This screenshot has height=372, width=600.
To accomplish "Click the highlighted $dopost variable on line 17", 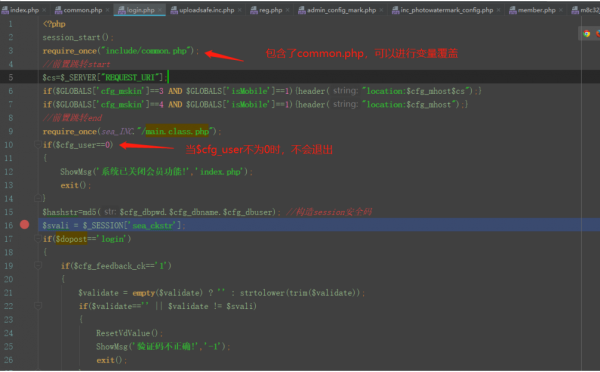I will point(71,239).
